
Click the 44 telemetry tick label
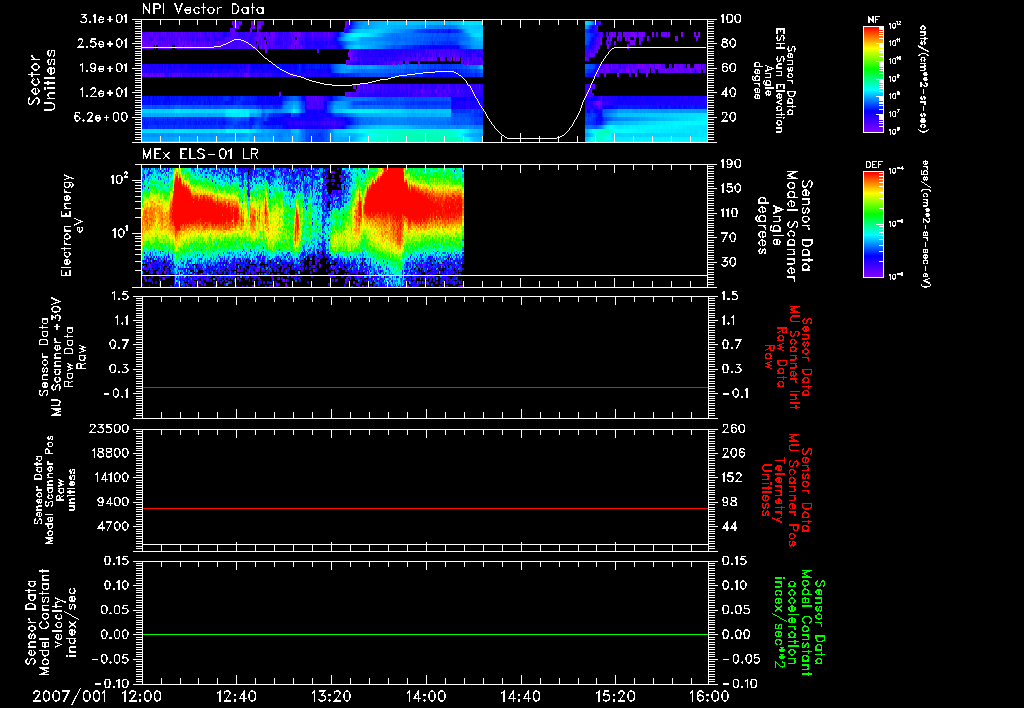728,526
